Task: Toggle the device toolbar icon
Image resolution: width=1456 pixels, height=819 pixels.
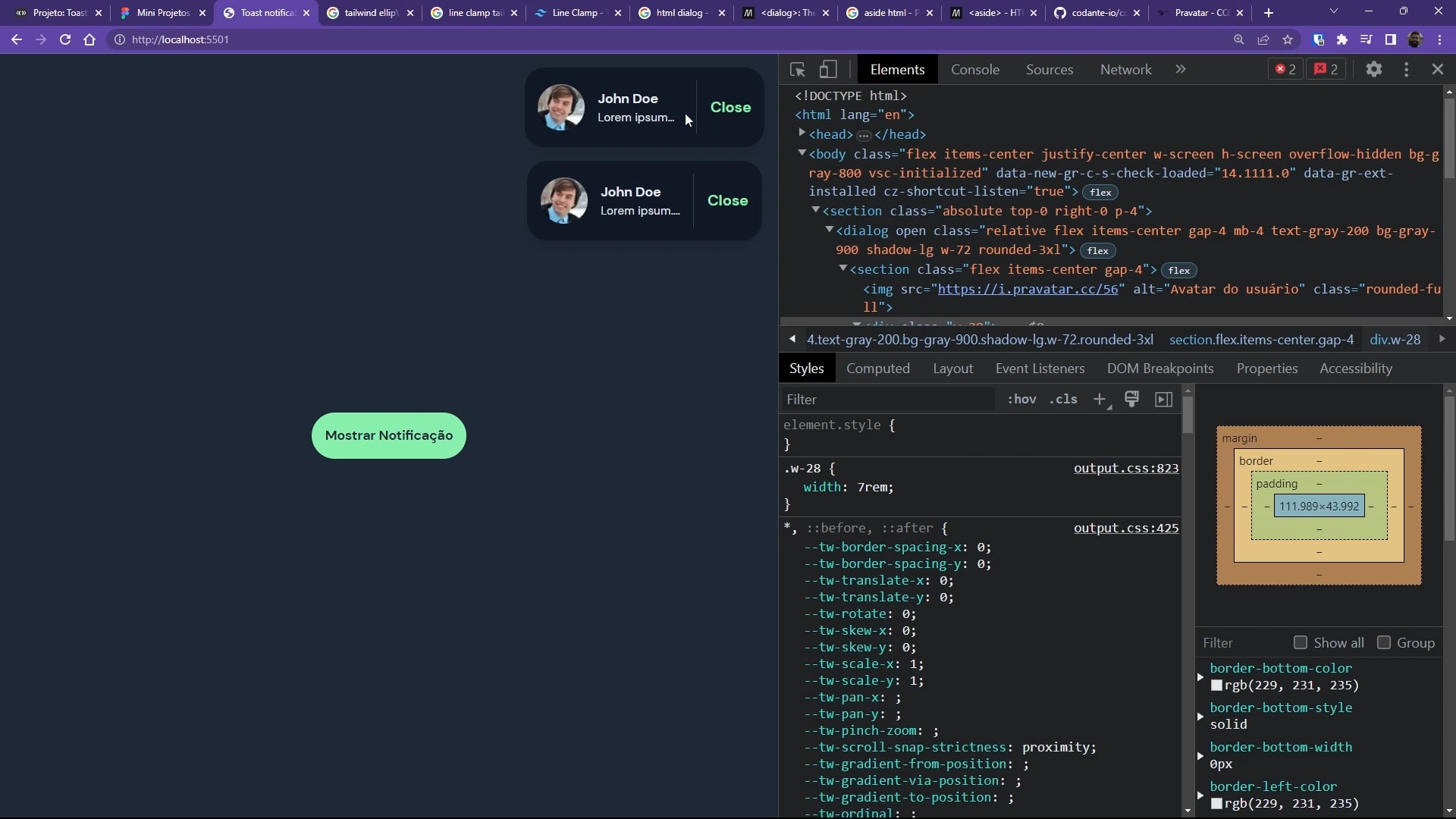Action: pos(828,70)
